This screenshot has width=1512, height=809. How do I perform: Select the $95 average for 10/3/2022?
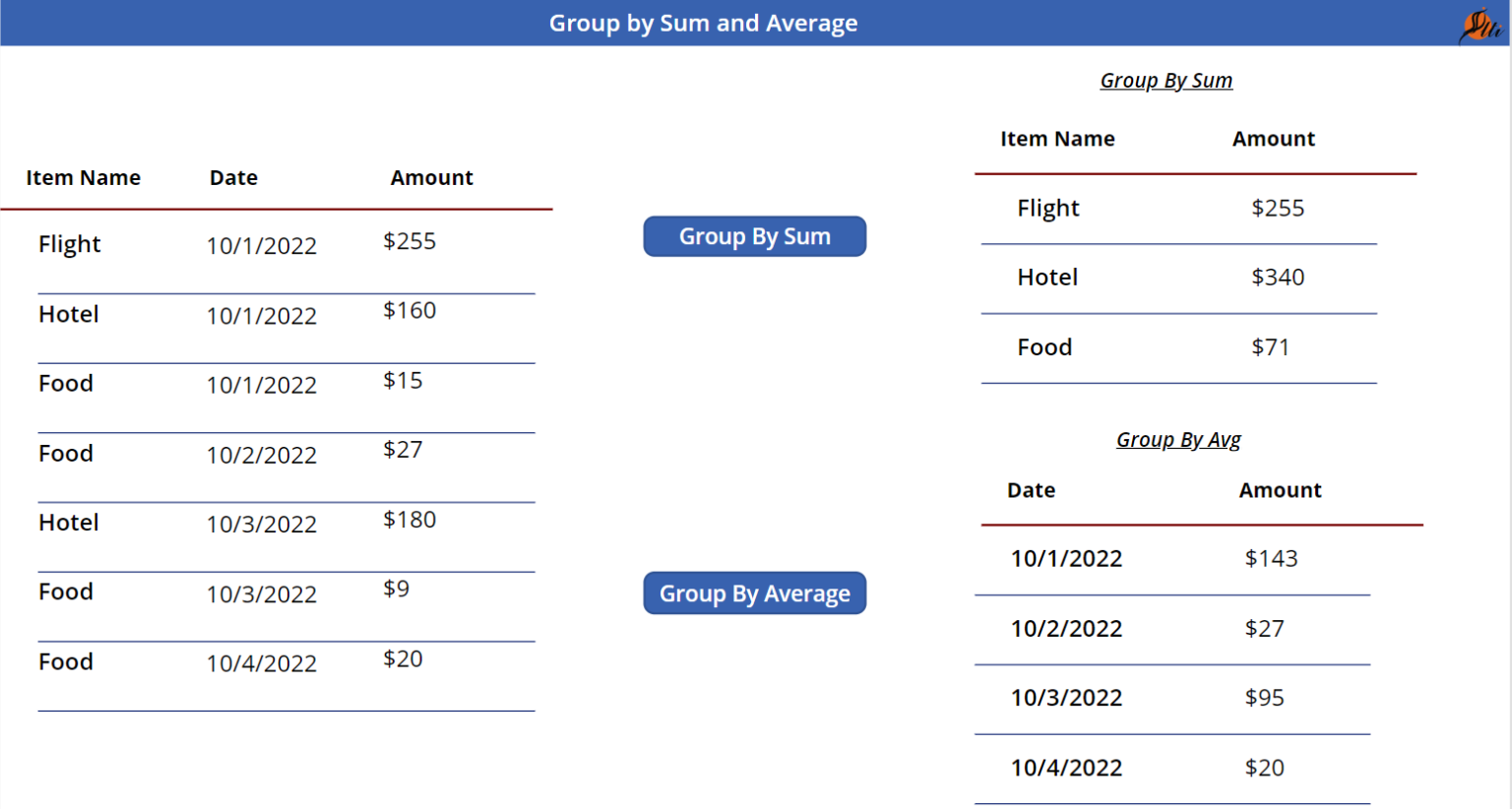[x=1265, y=698]
